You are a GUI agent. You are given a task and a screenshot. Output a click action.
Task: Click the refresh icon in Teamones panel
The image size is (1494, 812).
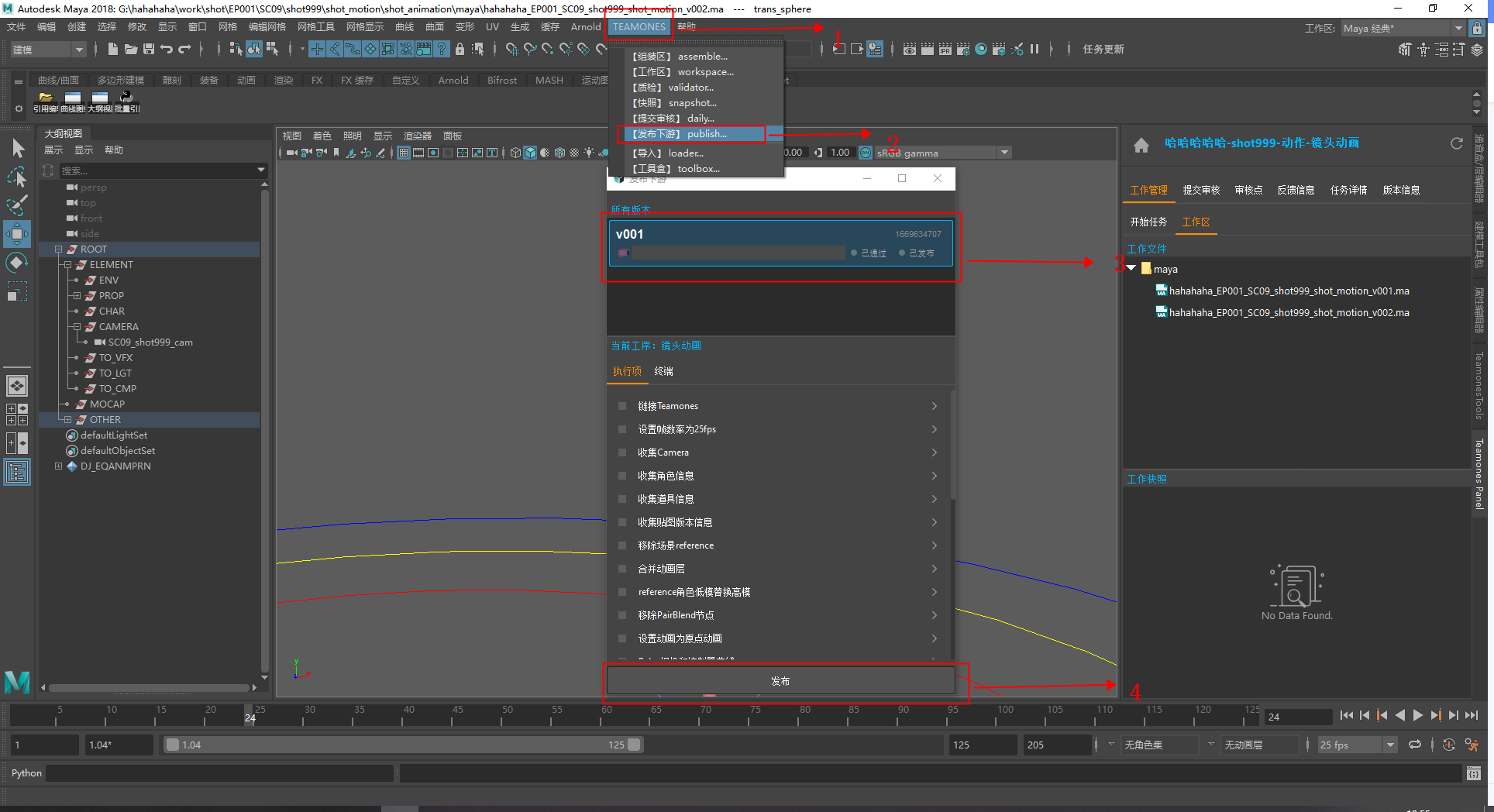tap(1456, 143)
